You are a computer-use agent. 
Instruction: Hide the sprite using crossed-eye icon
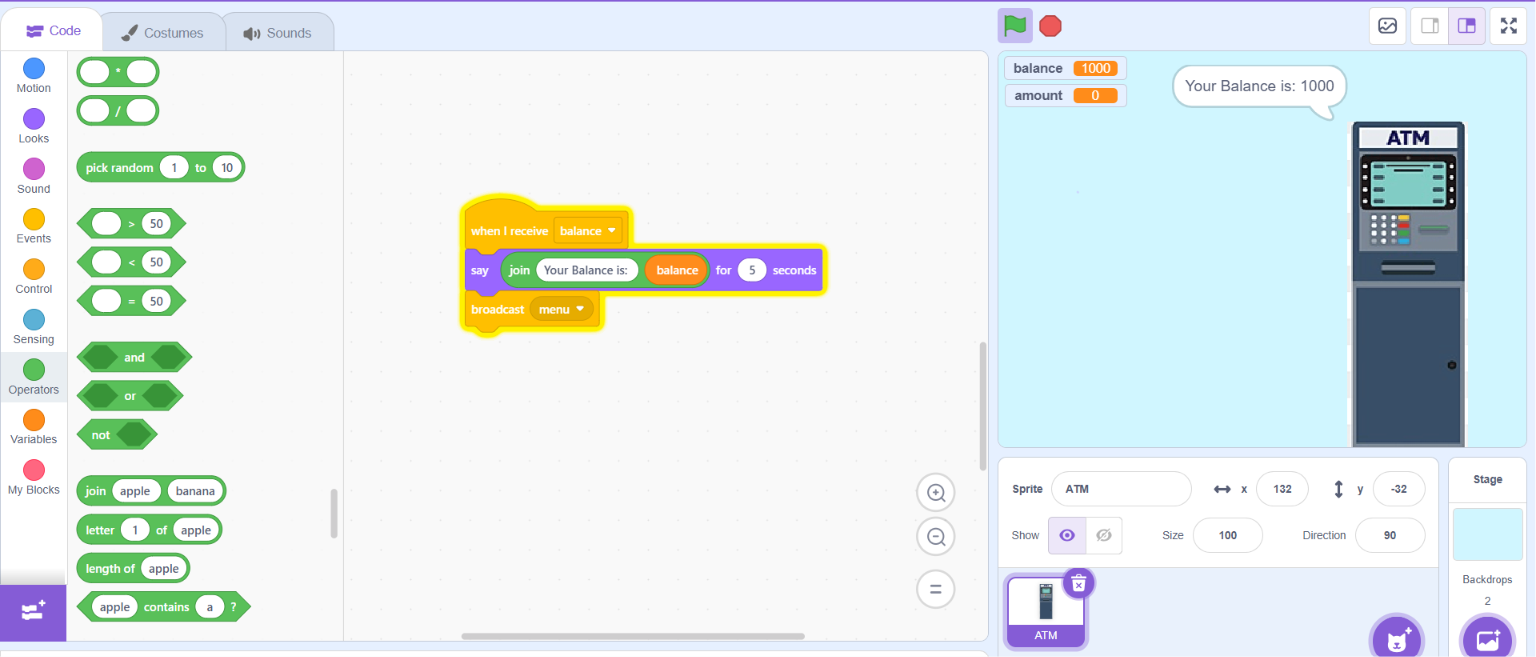(x=1103, y=535)
